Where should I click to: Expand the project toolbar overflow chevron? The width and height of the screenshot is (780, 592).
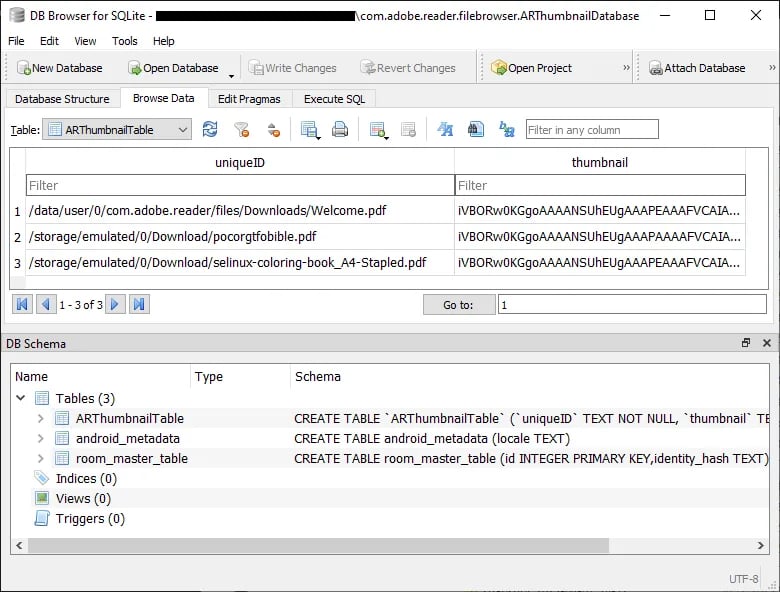point(626,68)
